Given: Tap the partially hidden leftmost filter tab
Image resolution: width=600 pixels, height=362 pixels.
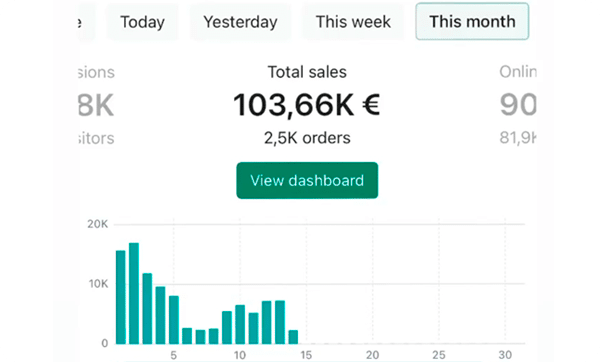Looking at the screenshot, I should click(85, 22).
